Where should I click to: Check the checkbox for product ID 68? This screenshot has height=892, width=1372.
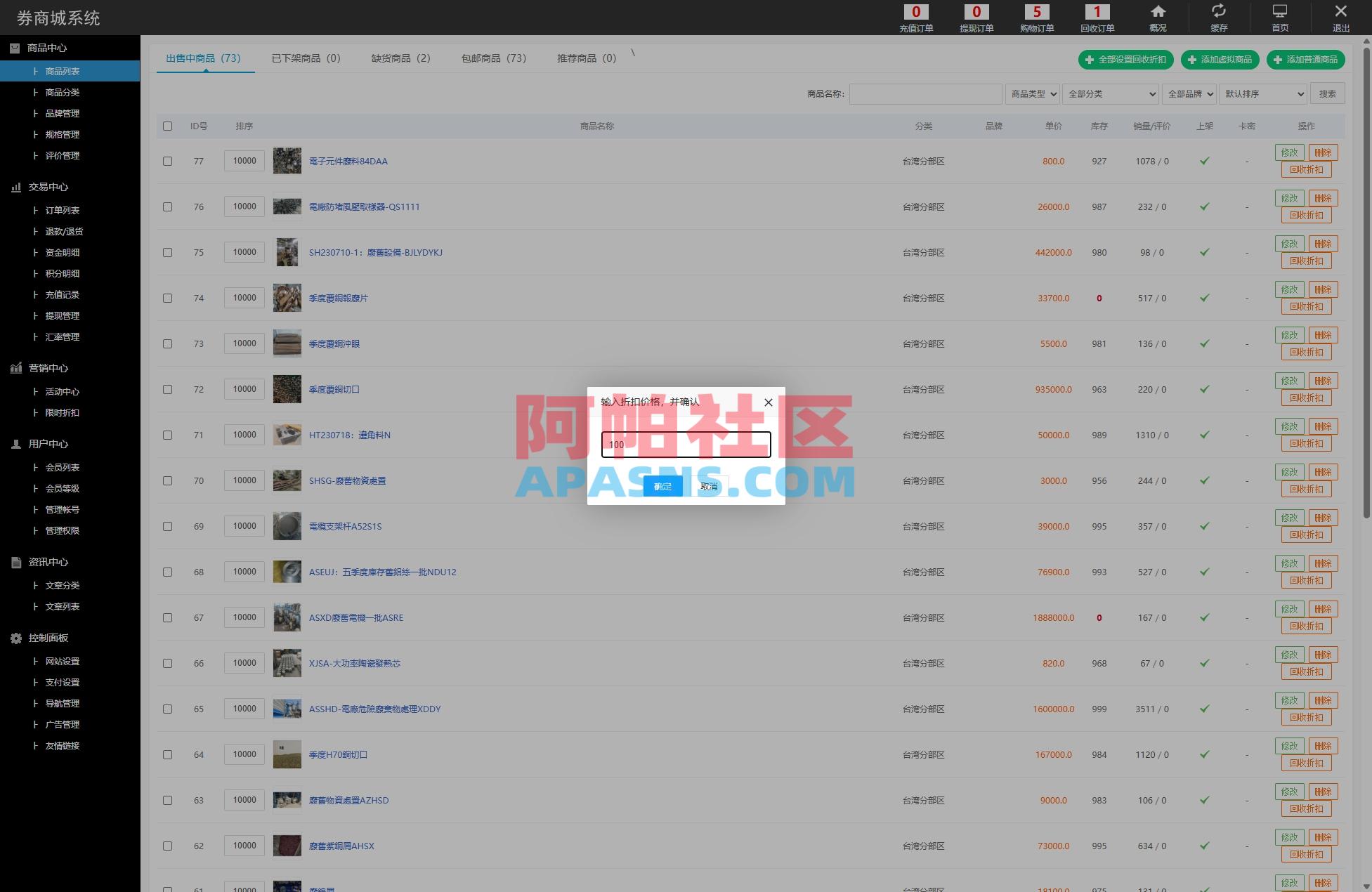[167, 572]
